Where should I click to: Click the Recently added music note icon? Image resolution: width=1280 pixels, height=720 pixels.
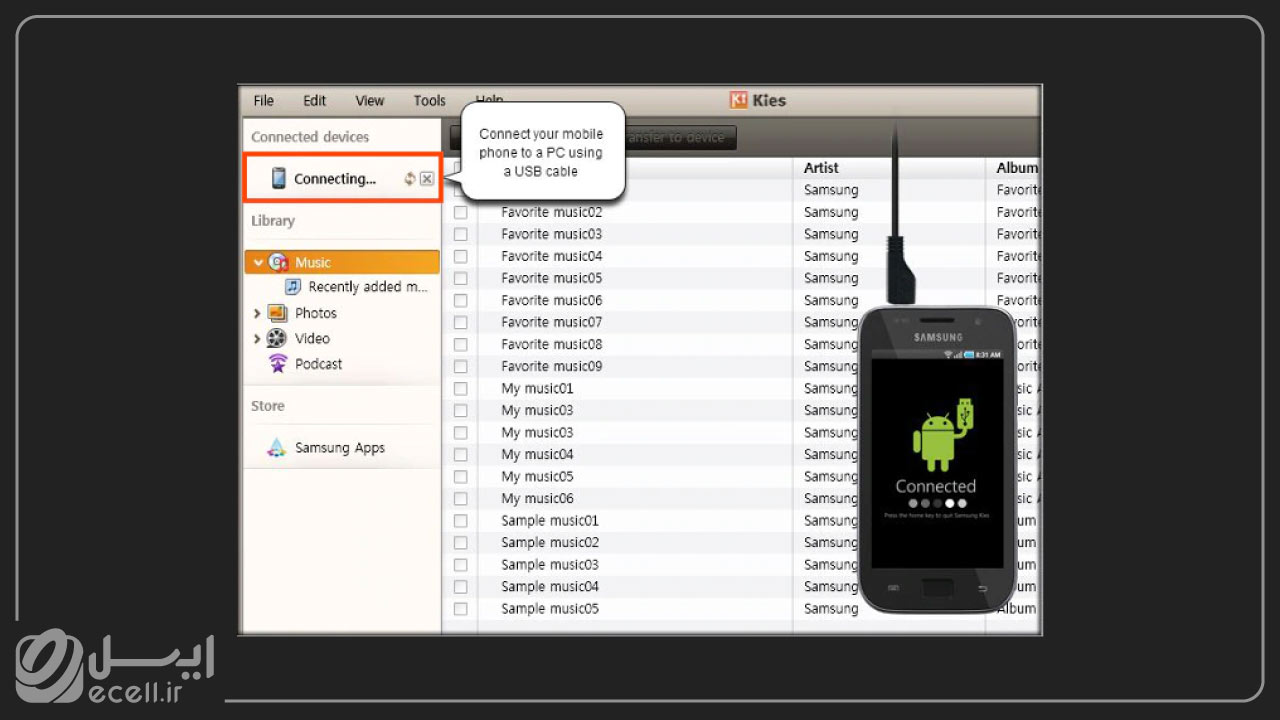point(293,287)
